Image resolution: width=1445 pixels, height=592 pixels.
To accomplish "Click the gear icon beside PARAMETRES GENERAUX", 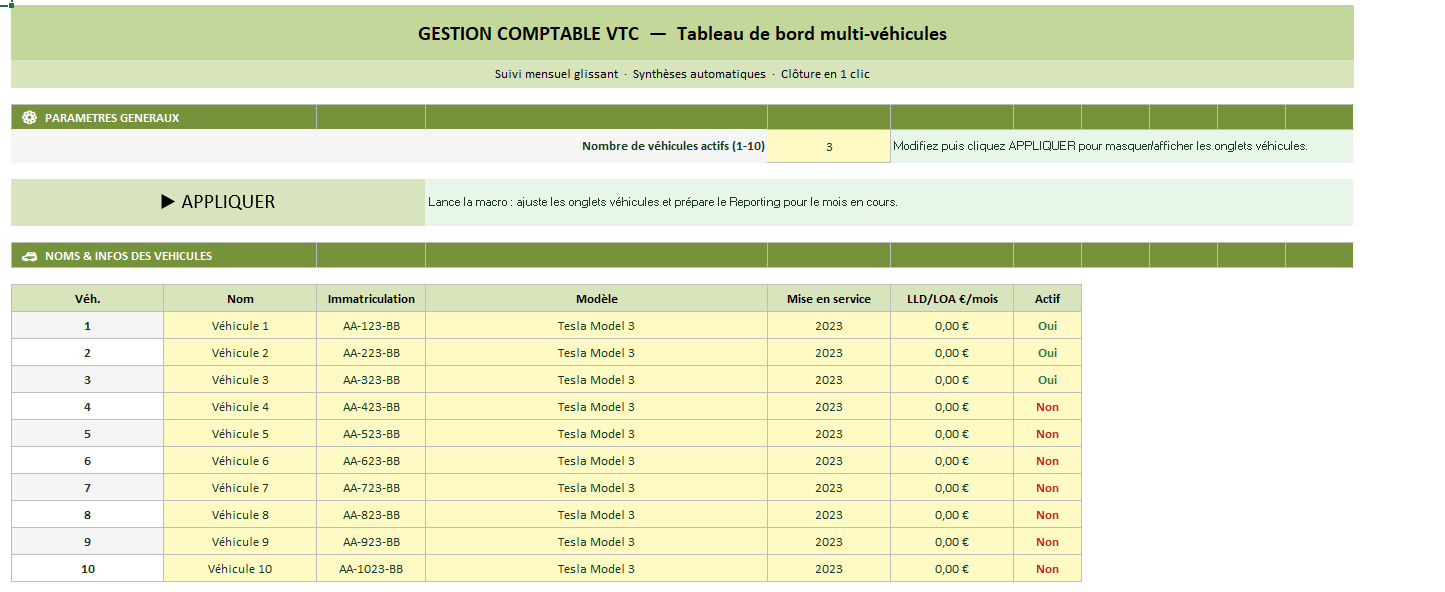I will click(x=29, y=118).
